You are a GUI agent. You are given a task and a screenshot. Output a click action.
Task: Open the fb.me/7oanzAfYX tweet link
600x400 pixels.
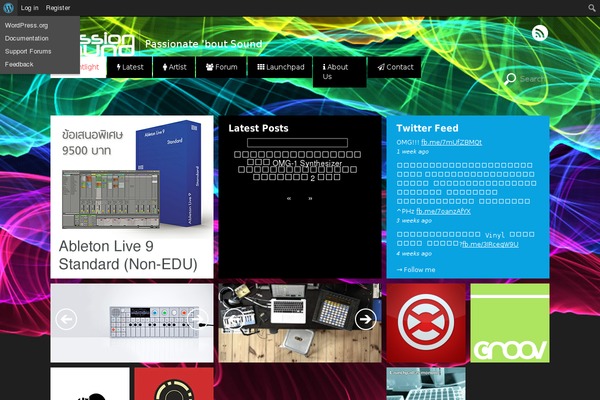tap(443, 211)
